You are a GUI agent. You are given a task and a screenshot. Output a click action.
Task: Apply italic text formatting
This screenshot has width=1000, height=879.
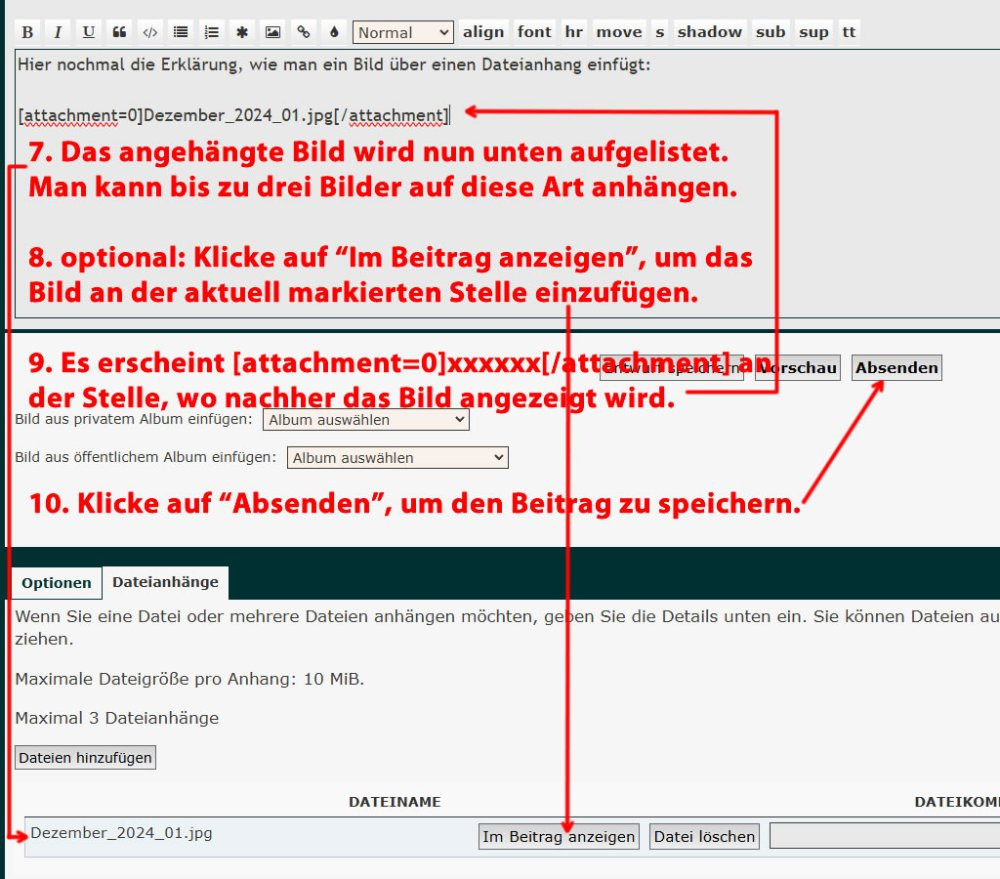pyautogui.click(x=58, y=32)
